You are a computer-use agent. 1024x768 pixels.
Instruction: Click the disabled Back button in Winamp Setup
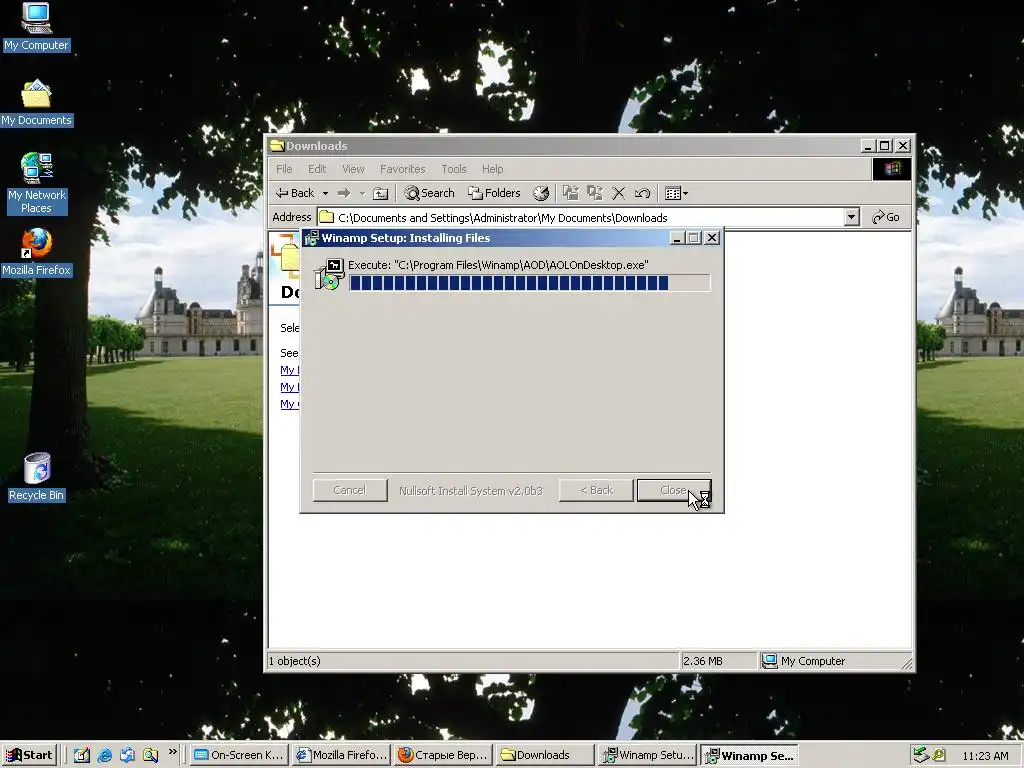[x=596, y=490]
